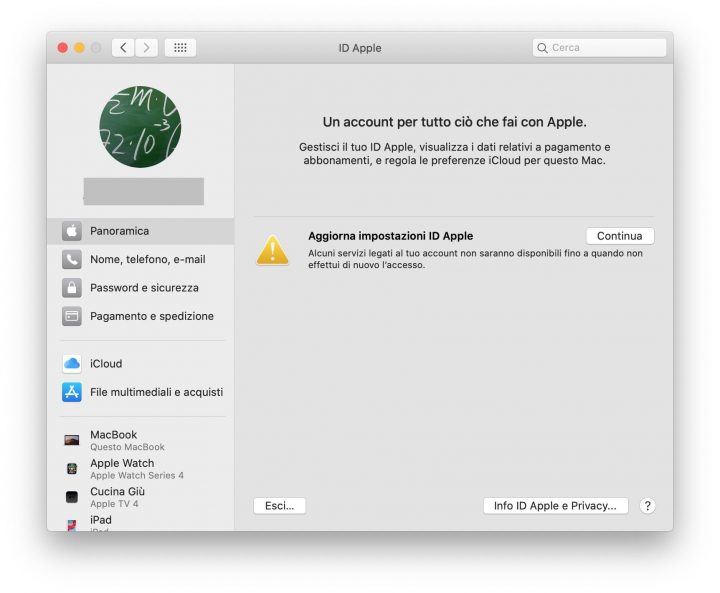Open File multimediali e acquisti section

pyautogui.click(x=141, y=392)
